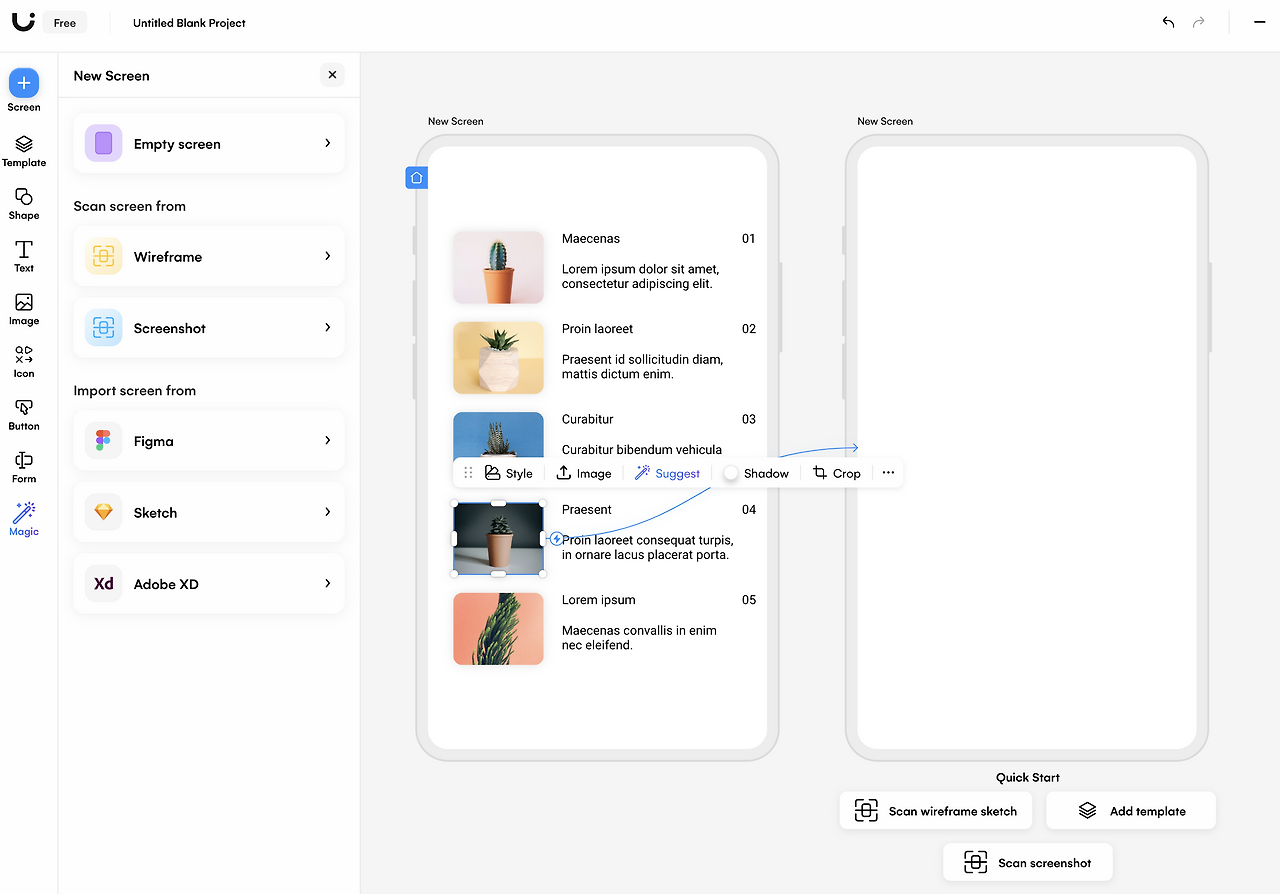
Task: Select the first screen's New Screen label
Action: click(456, 121)
